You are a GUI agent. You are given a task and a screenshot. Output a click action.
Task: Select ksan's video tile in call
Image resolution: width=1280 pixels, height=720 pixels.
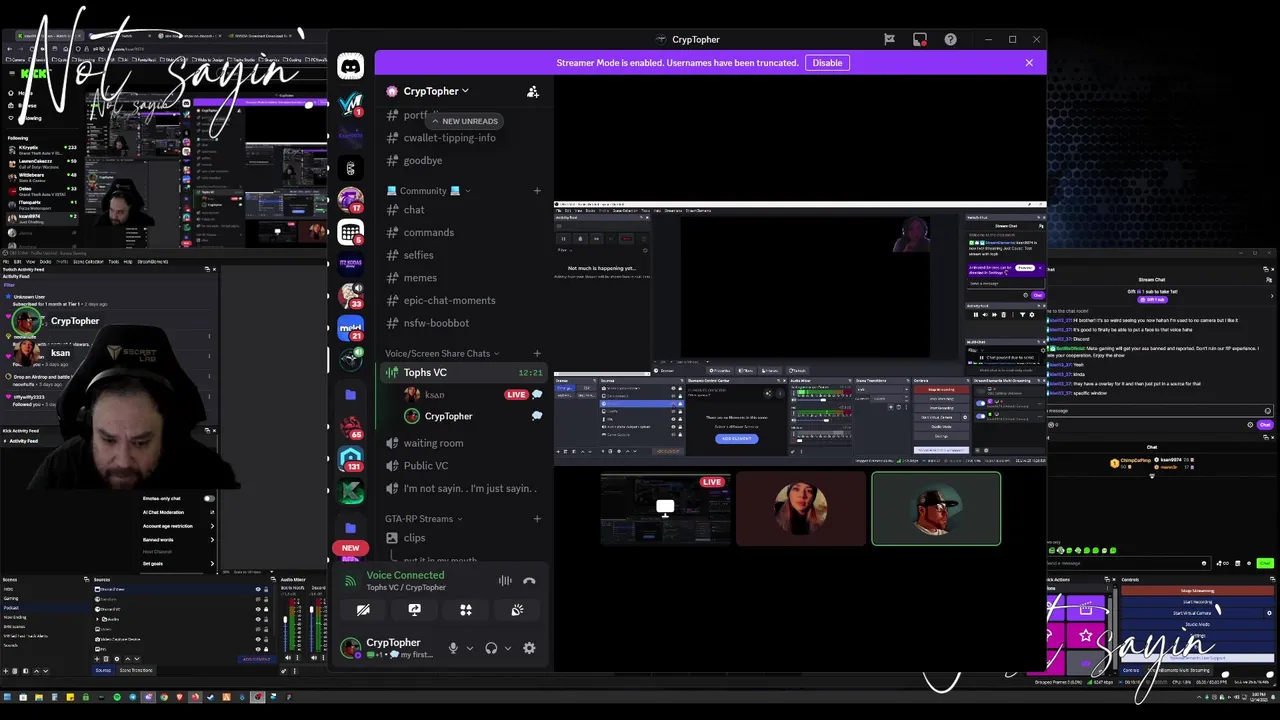coord(801,509)
